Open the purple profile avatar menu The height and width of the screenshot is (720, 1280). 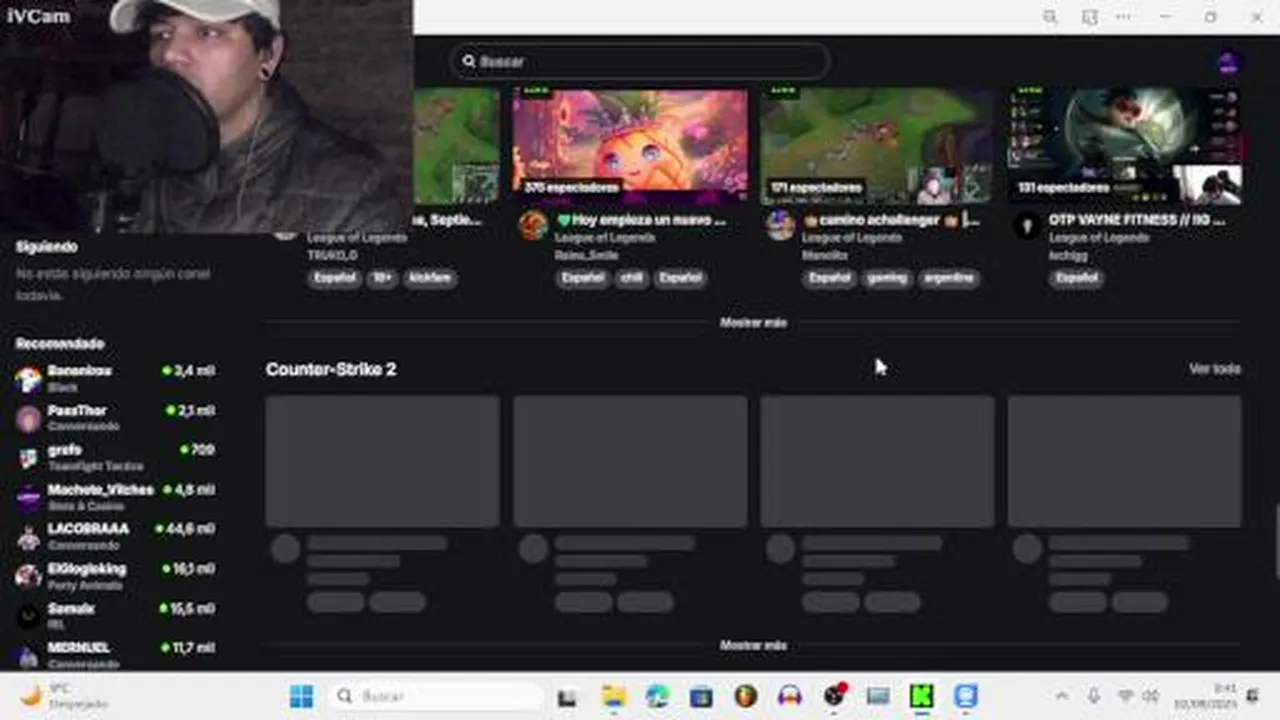coord(1228,63)
